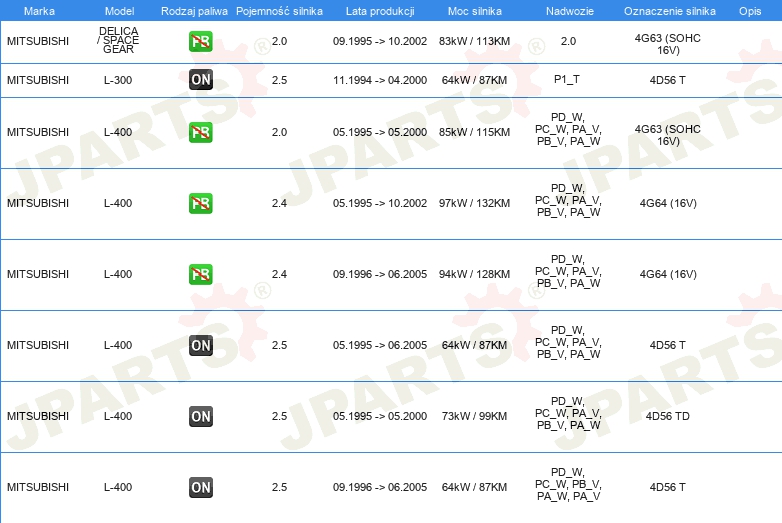Click 4G64 (16V) in the 94kW / 128KM row
Screen dimensions: 782x523
pyautogui.click(x=668, y=274)
